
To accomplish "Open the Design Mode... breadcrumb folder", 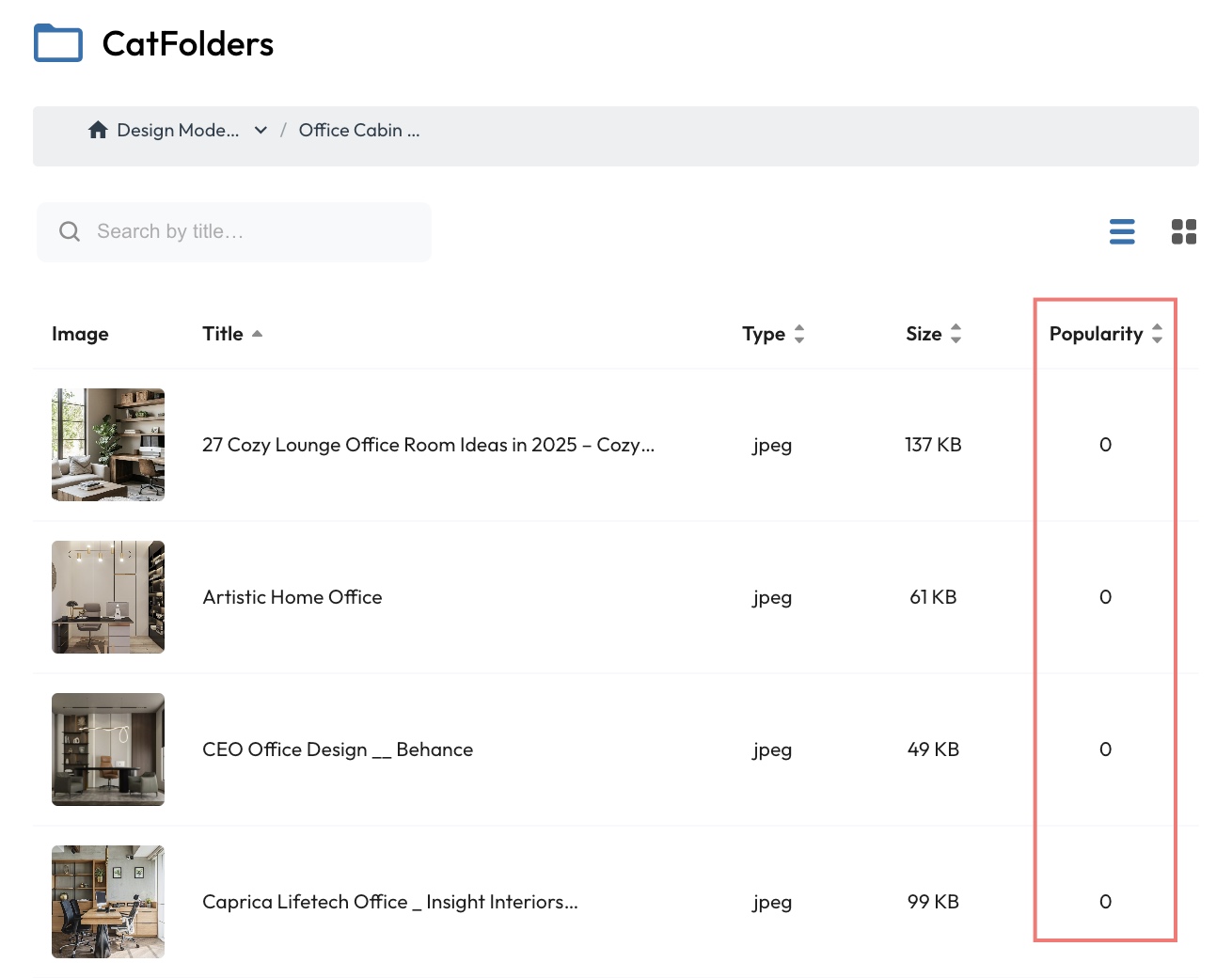I will [178, 130].
